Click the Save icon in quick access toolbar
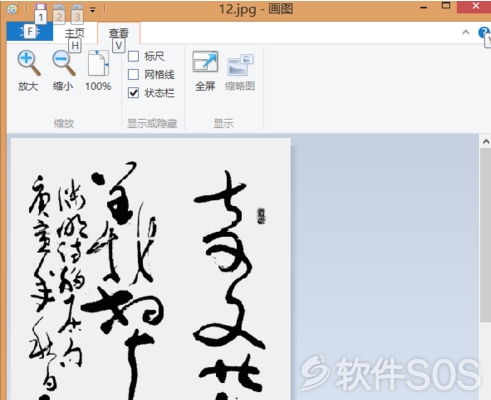This screenshot has width=491, height=400. (x=40, y=7)
